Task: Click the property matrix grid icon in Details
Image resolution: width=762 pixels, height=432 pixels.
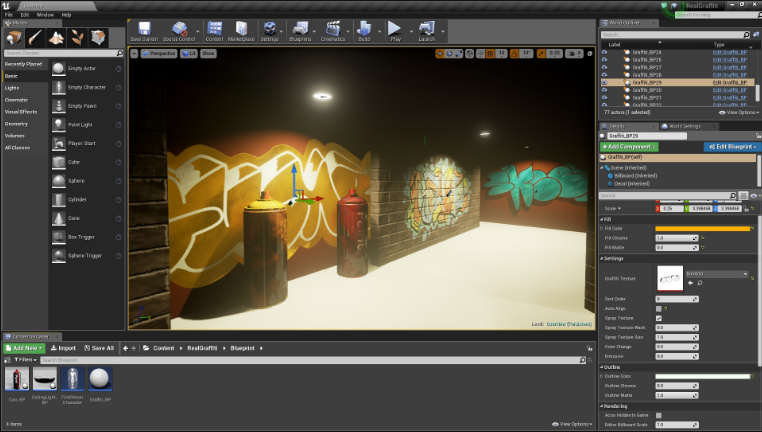Action: [x=743, y=195]
